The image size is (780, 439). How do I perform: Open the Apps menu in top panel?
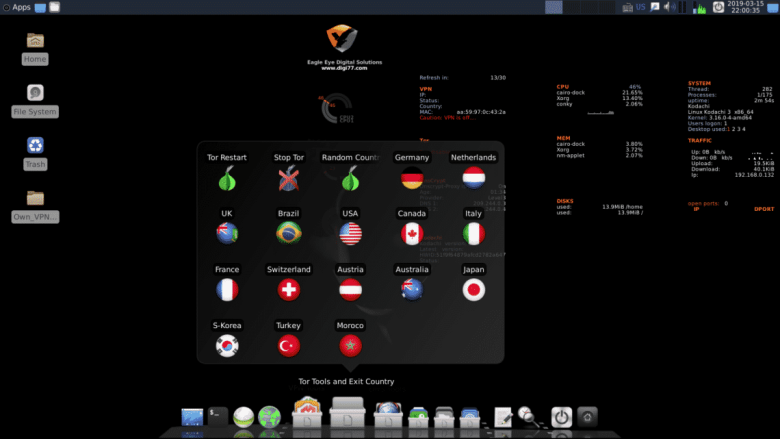click(x=16, y=7)
